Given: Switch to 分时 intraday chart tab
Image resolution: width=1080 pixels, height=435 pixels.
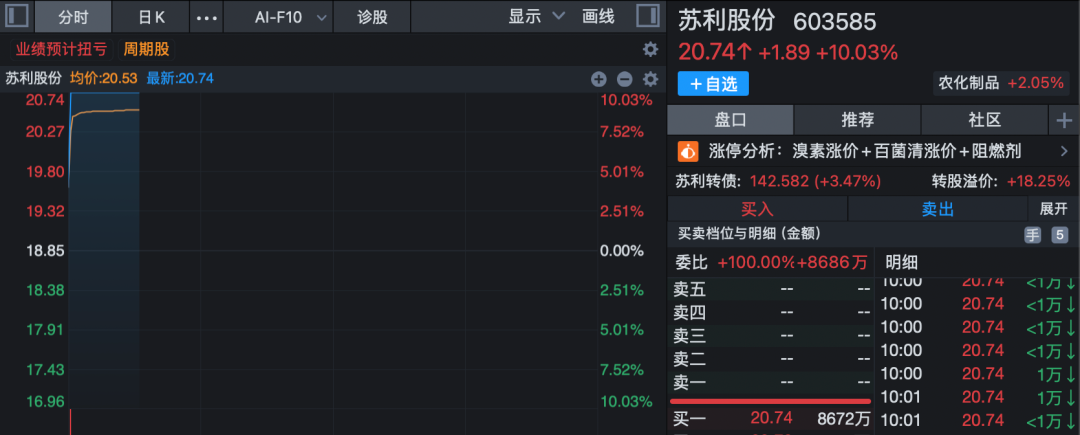Looking at the screenshot, I should coord(73,17).
